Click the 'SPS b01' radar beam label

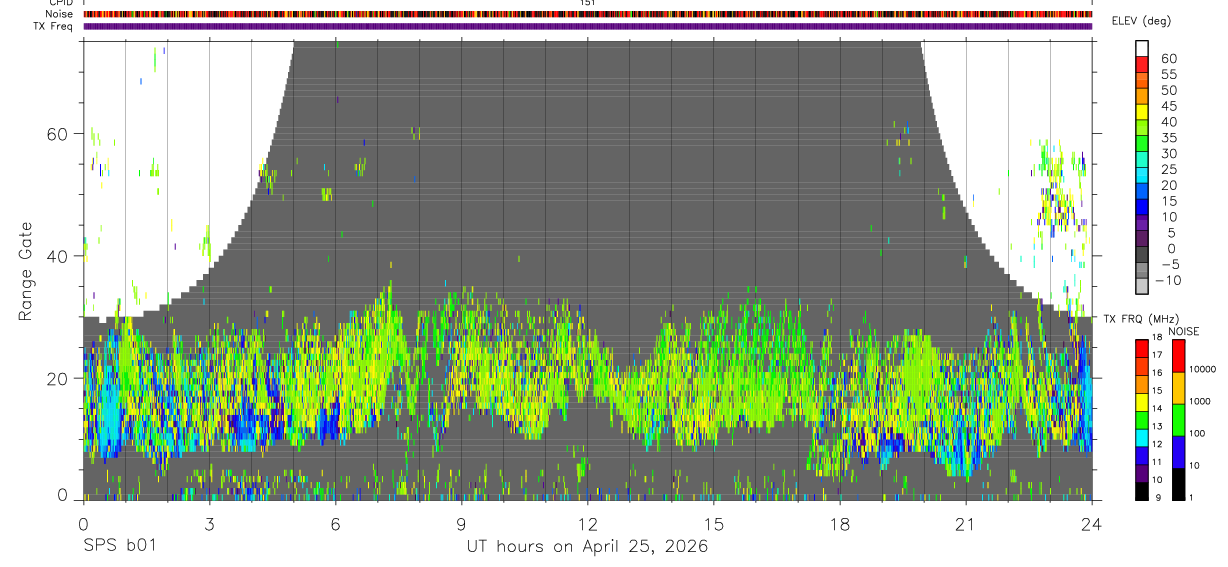point(119,547)
